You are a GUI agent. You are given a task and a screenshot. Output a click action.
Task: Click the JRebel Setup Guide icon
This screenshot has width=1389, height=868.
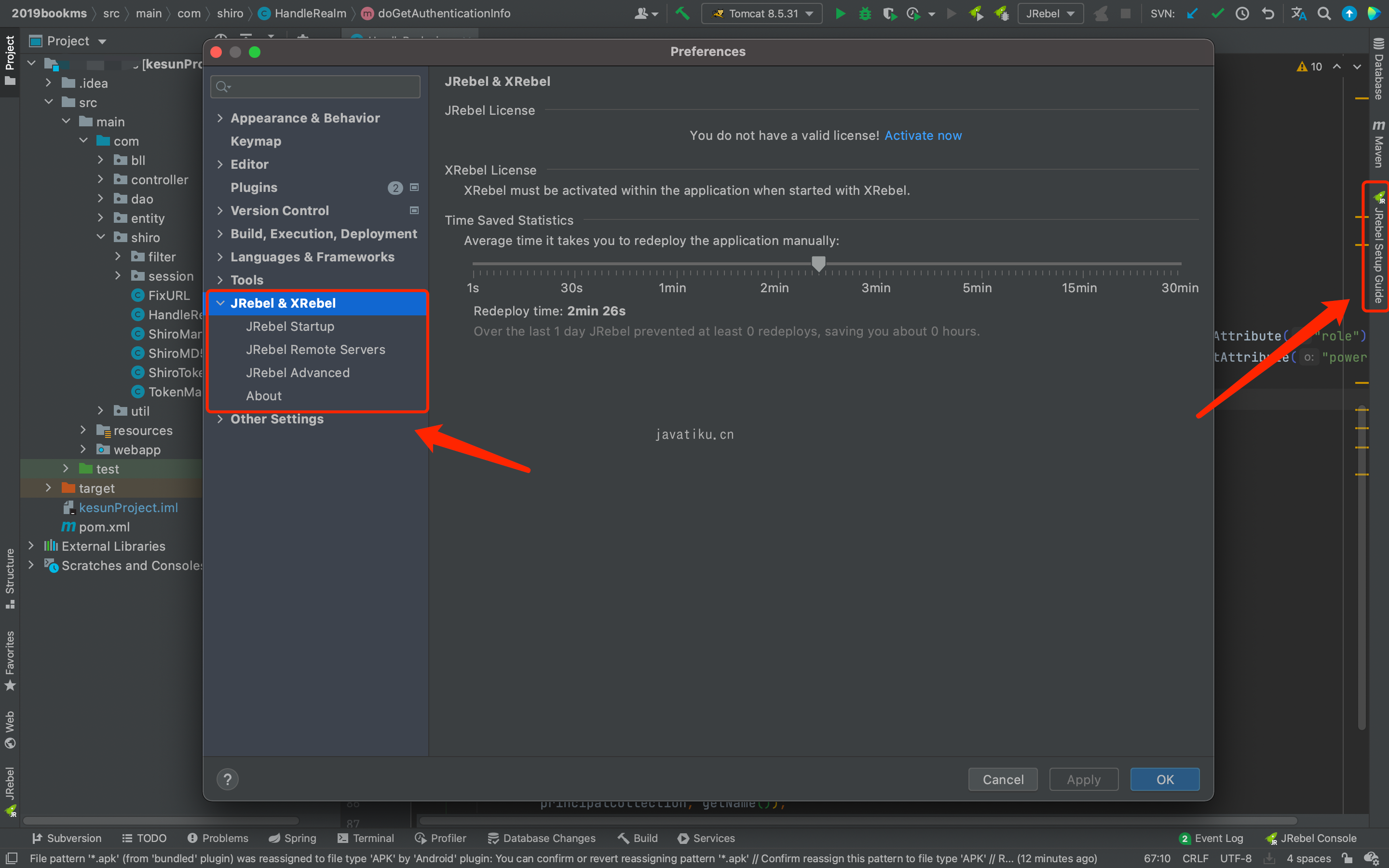click(x=1378, y=248)
